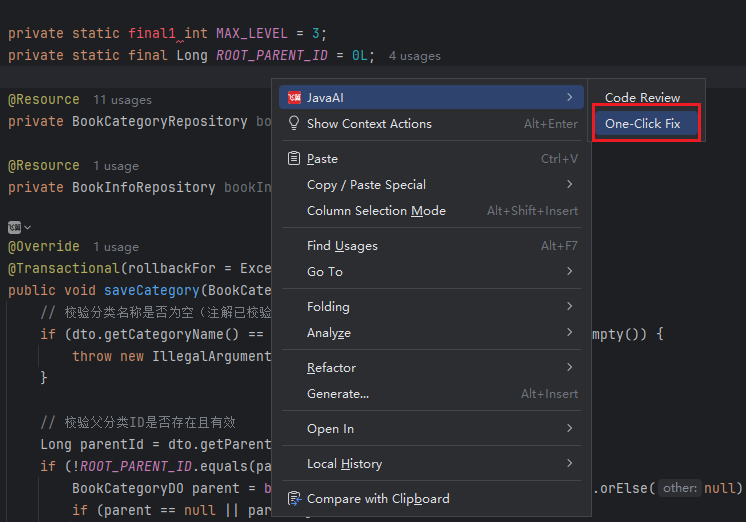Expand the Go To submenu arrow
Image resolution: width=746 pixels, height=522 pixels.
tap(569, 271)
